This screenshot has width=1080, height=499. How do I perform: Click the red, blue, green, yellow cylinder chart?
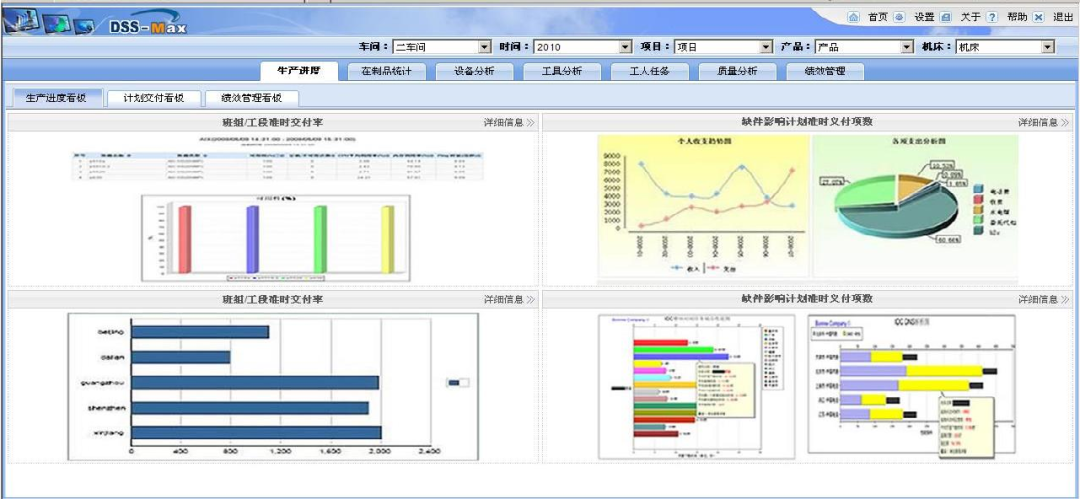[x=276, y=238]
